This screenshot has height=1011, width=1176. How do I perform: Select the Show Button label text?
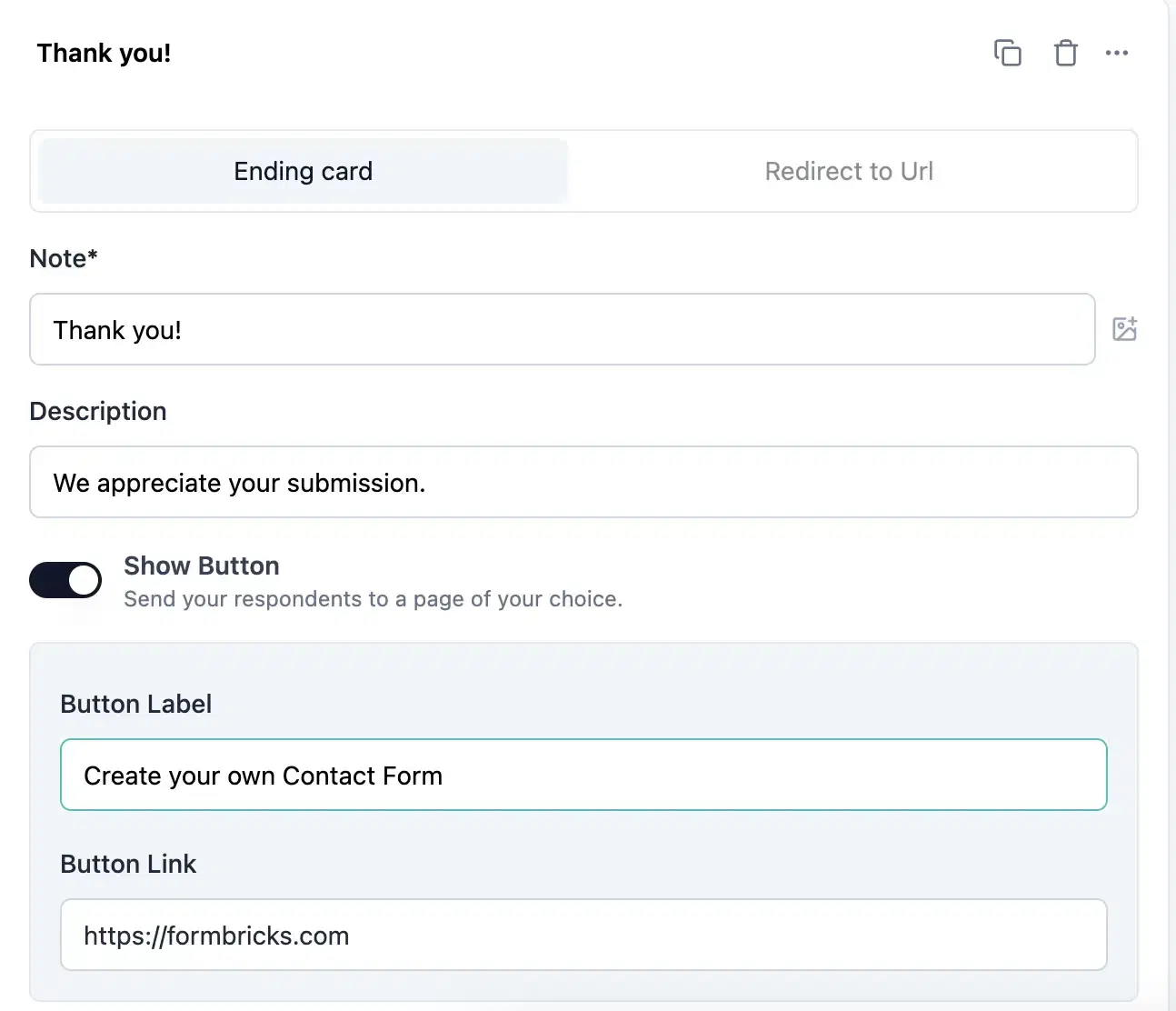202,566
